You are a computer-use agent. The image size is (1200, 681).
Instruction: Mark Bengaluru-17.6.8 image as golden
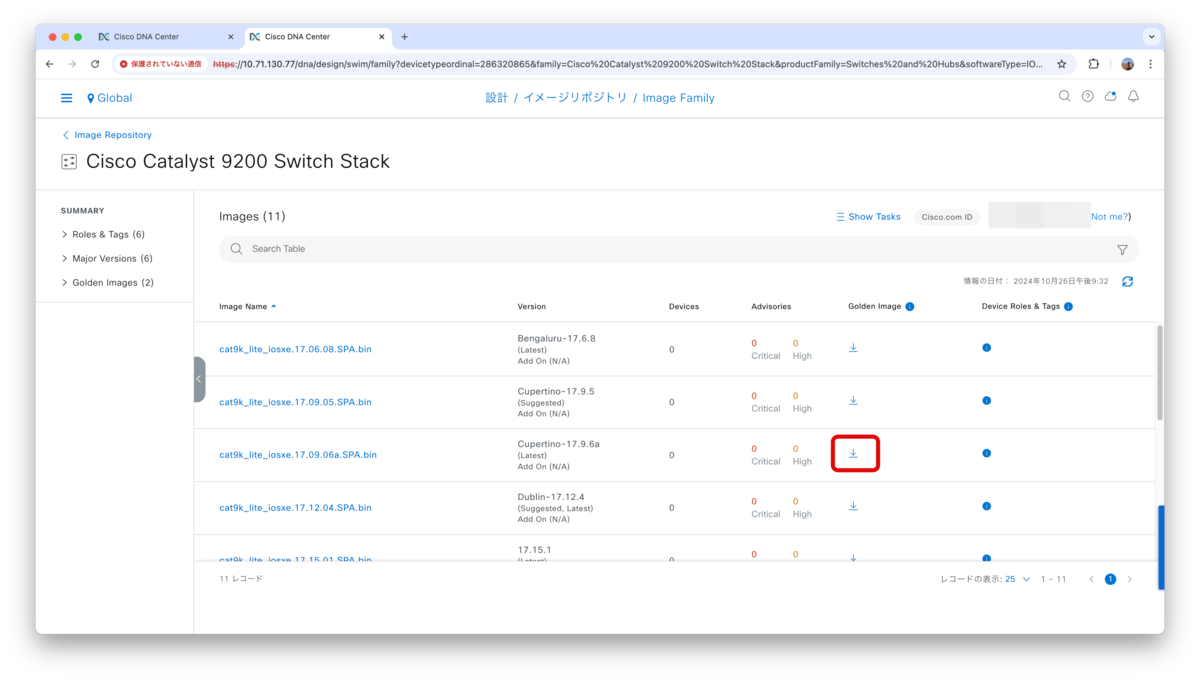(853, 348)
